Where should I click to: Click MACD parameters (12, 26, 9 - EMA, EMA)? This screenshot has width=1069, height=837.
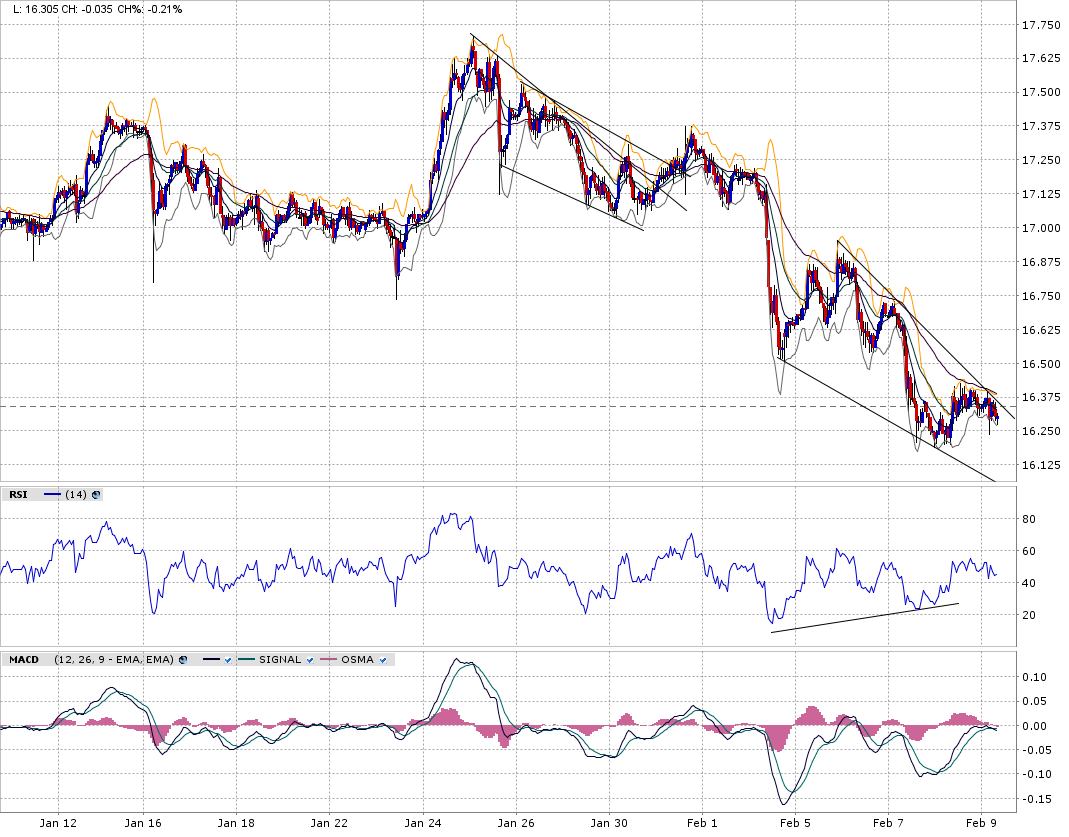click(x=114, y=660)
